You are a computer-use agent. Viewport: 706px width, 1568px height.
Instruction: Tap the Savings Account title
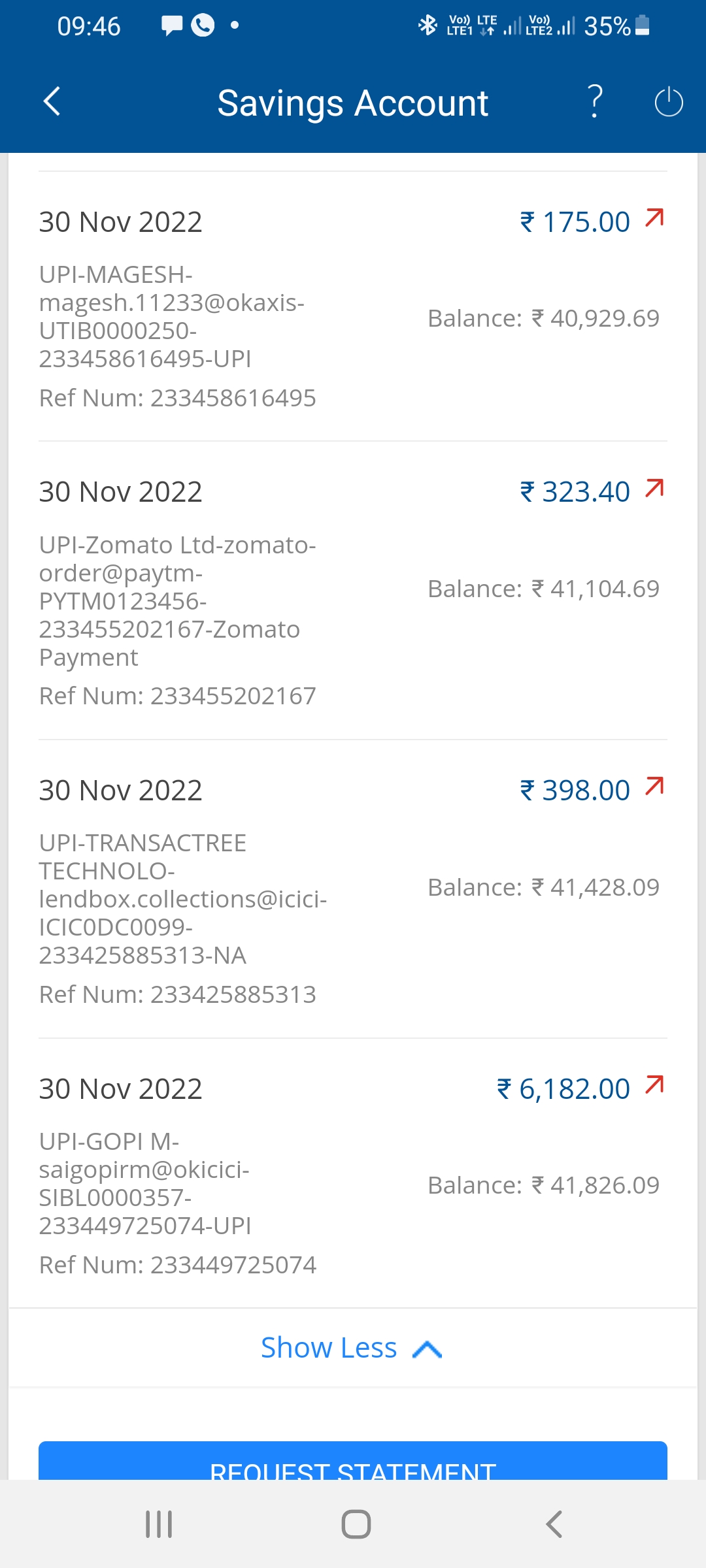pos(353,103)
